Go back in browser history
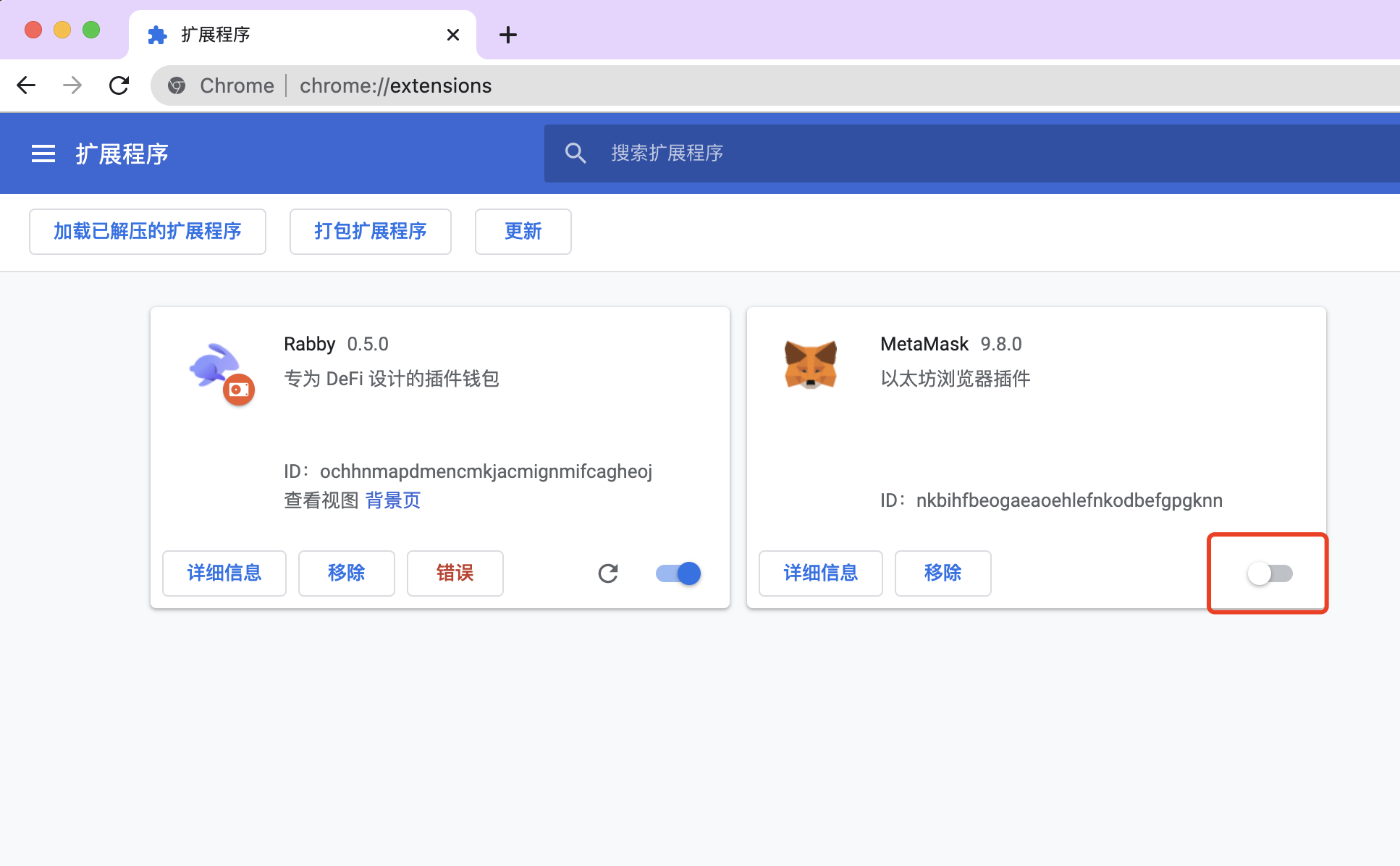This screenshot has height=866, width=1400. (26, 85)
